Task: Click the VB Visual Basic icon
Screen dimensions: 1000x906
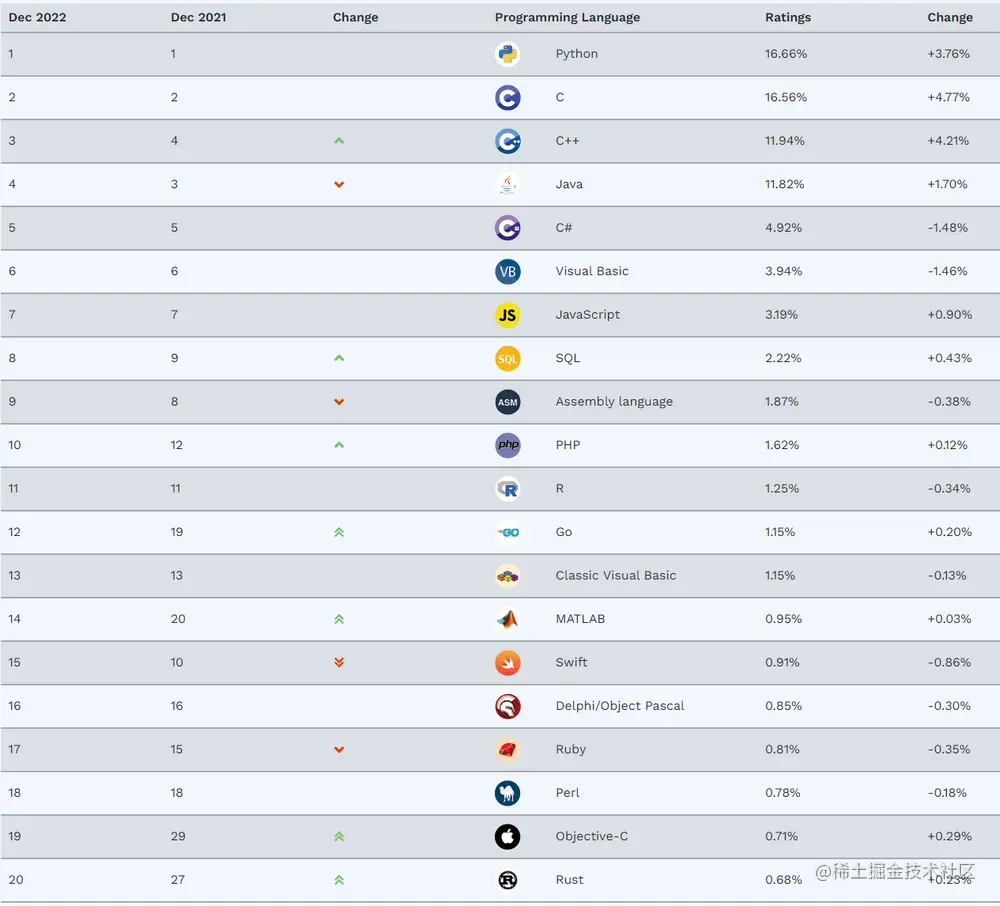Action: click(508, 272)
